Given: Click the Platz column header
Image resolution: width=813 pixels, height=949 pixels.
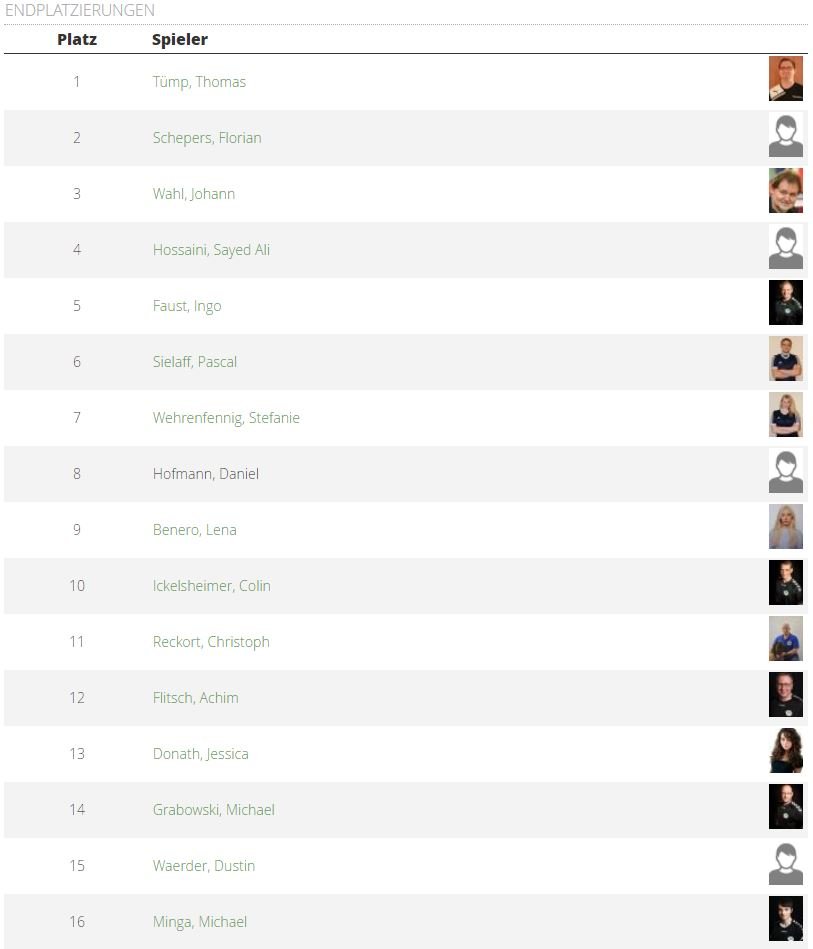Looking at the screenshot, I should click(x=77, y=40).
